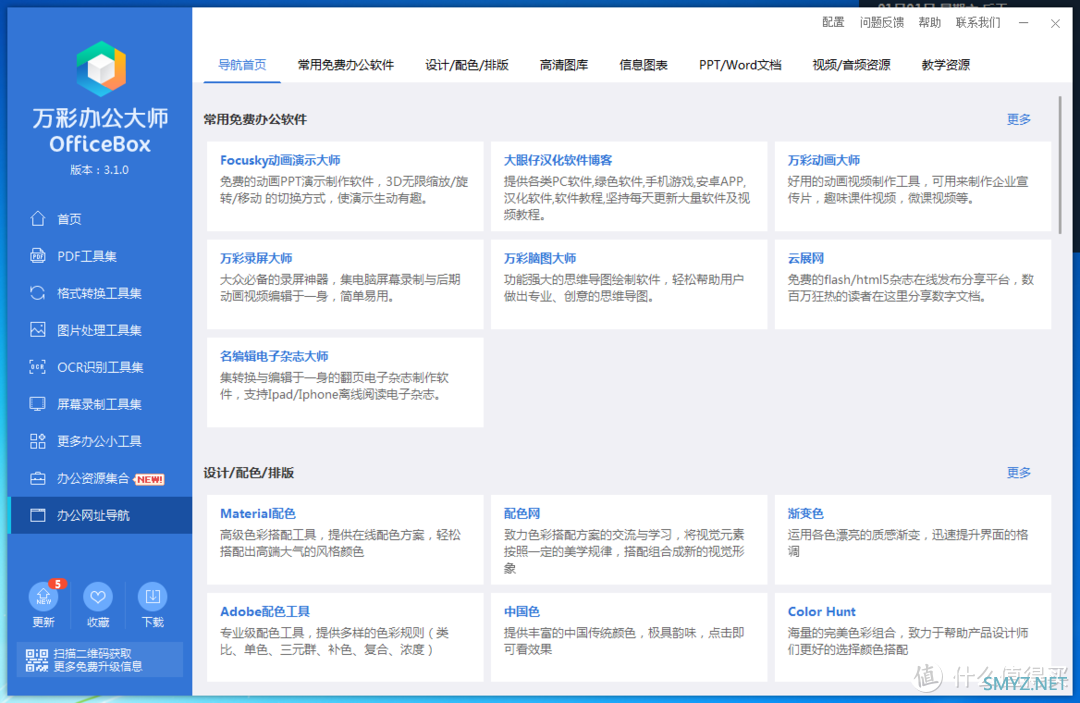Open the 配色网 link
Viewport: 1080px width, 703px height.
point(522,514)
